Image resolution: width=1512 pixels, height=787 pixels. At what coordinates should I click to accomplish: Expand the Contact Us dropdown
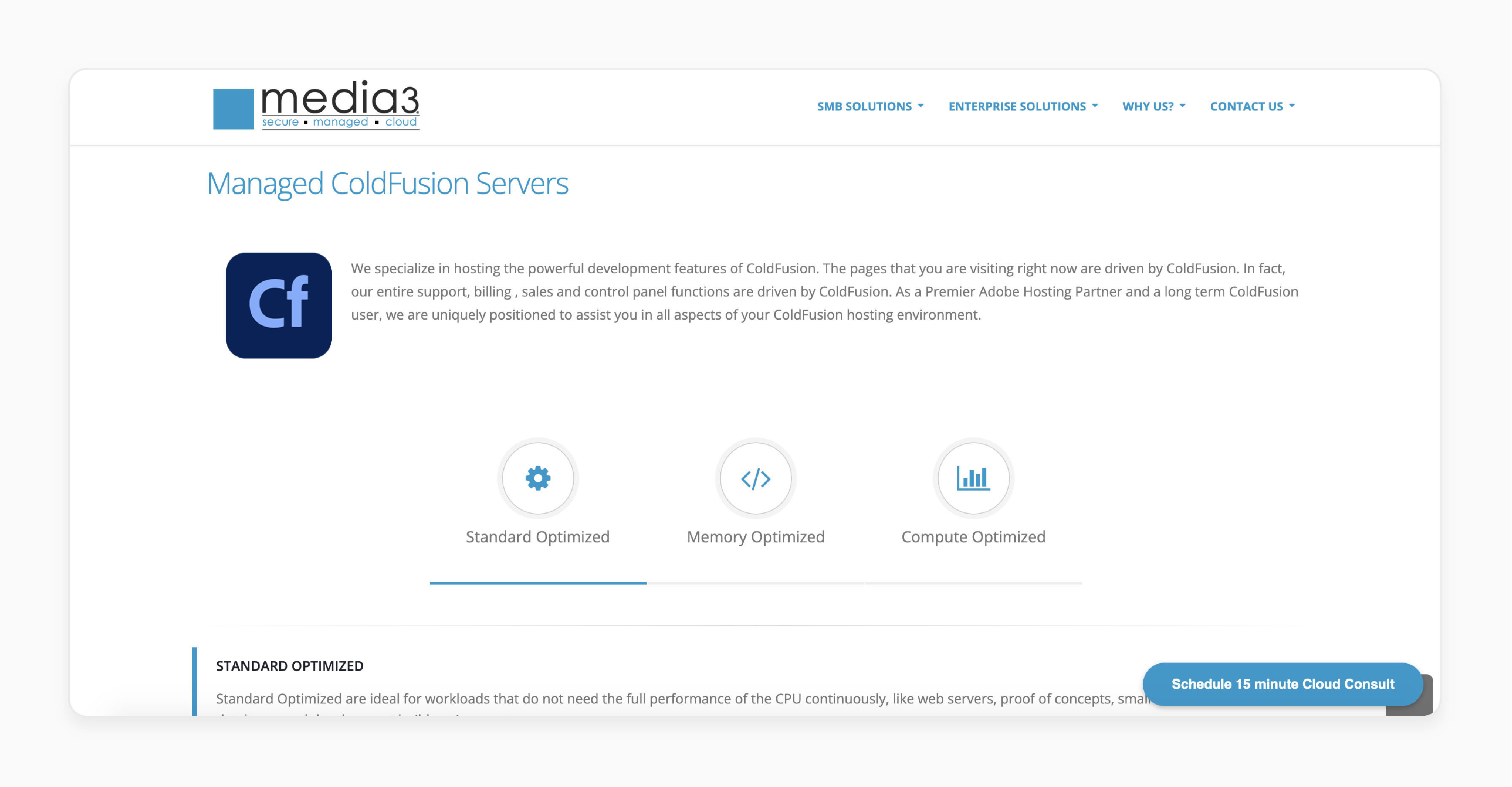[1253, 105]
